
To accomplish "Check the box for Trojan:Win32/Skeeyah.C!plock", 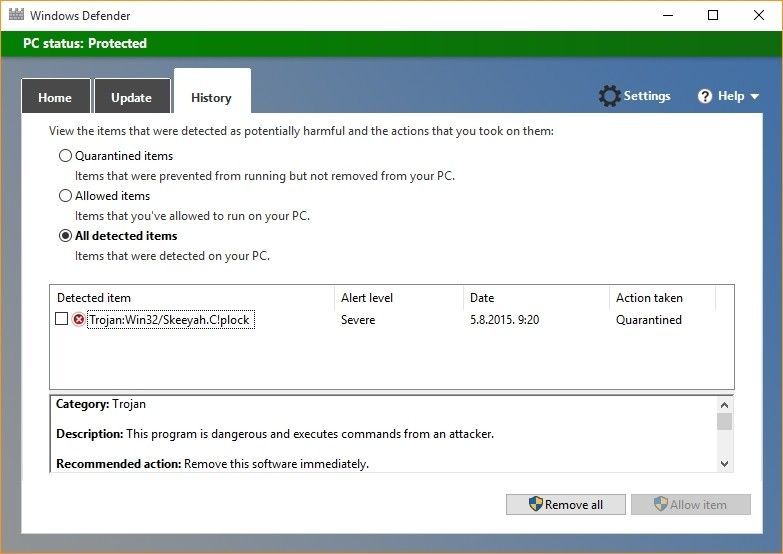I will coord(61,319).
